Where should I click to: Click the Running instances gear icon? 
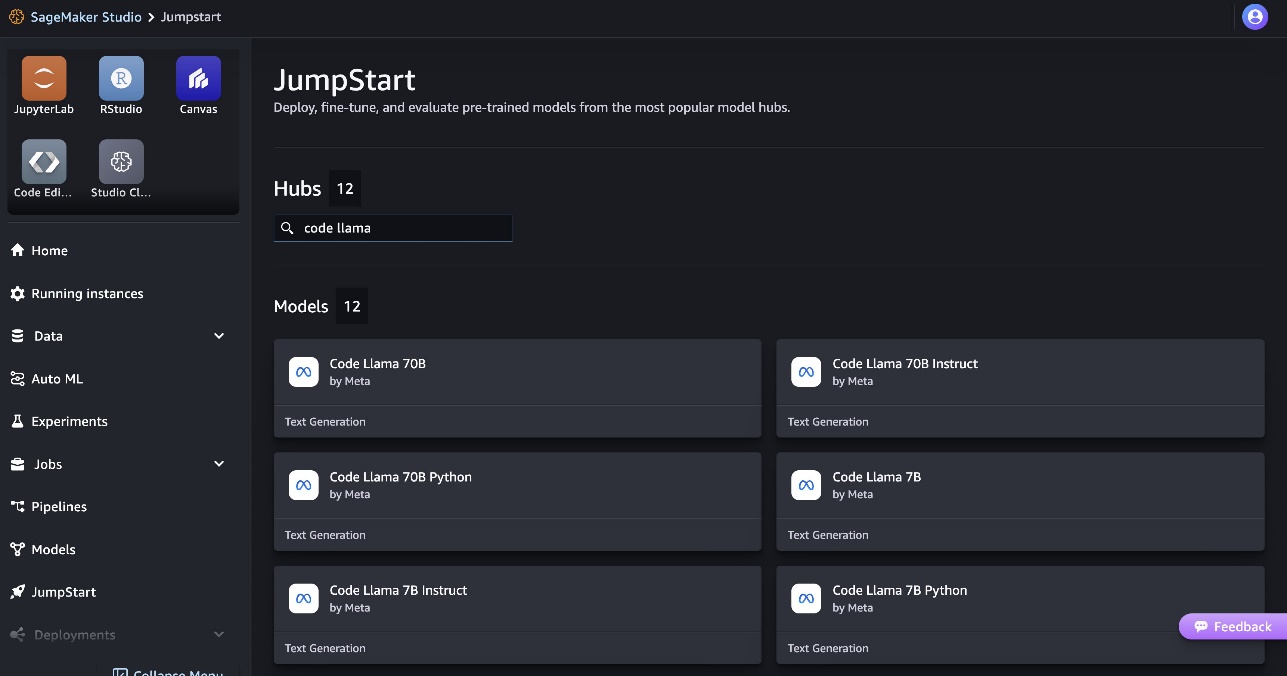(17, 293)
